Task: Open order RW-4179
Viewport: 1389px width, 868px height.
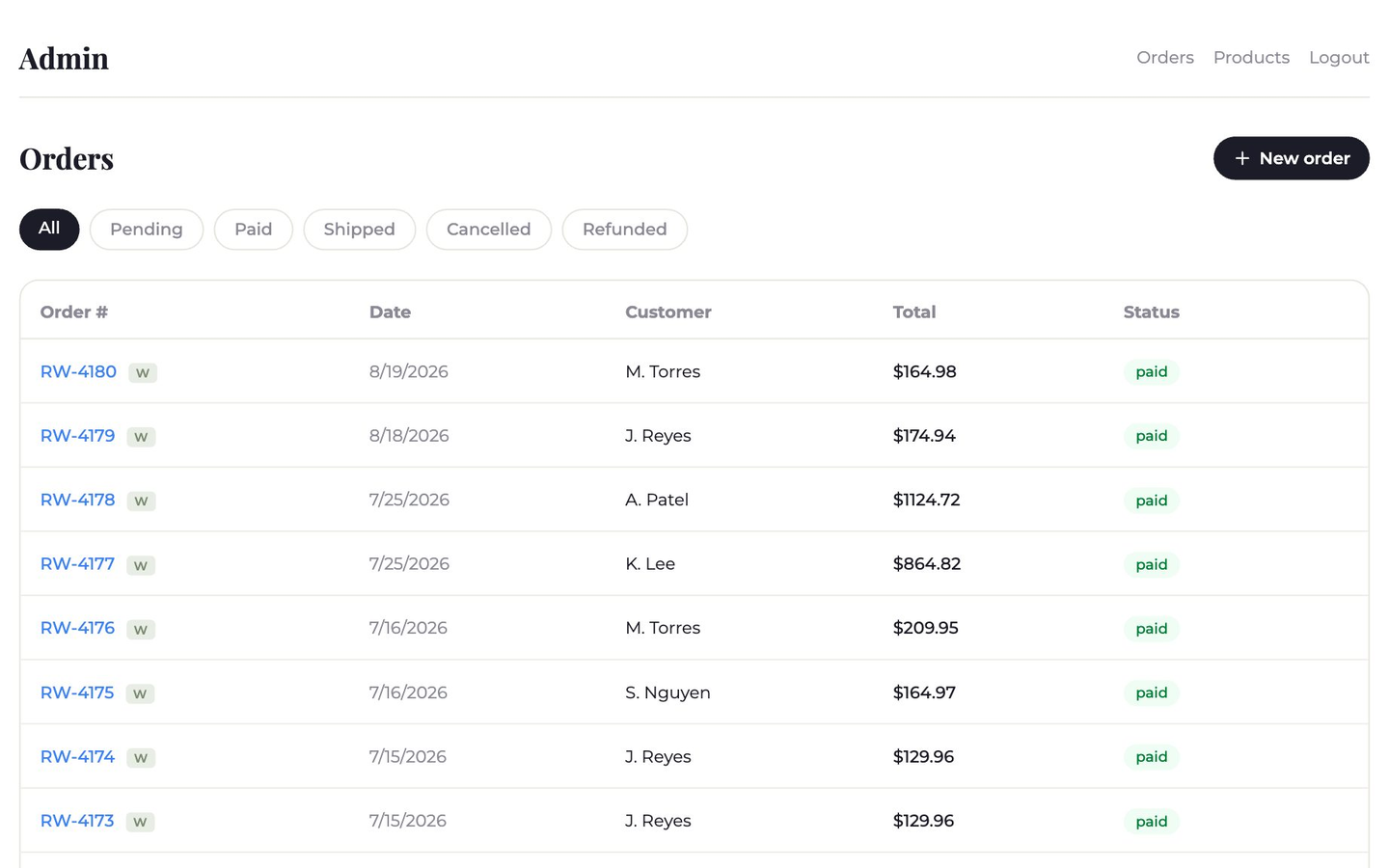Action: pyautogui.click(x=77, y=436)
